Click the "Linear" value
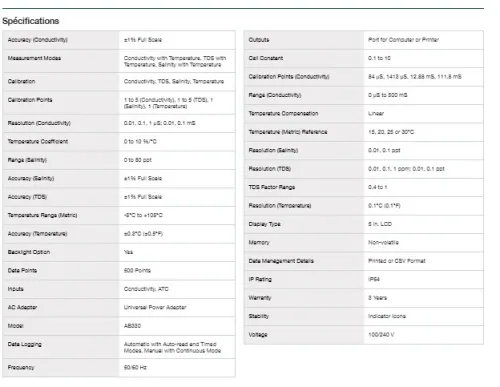Viewport: 500px width, 387px height. pos(376,114)
